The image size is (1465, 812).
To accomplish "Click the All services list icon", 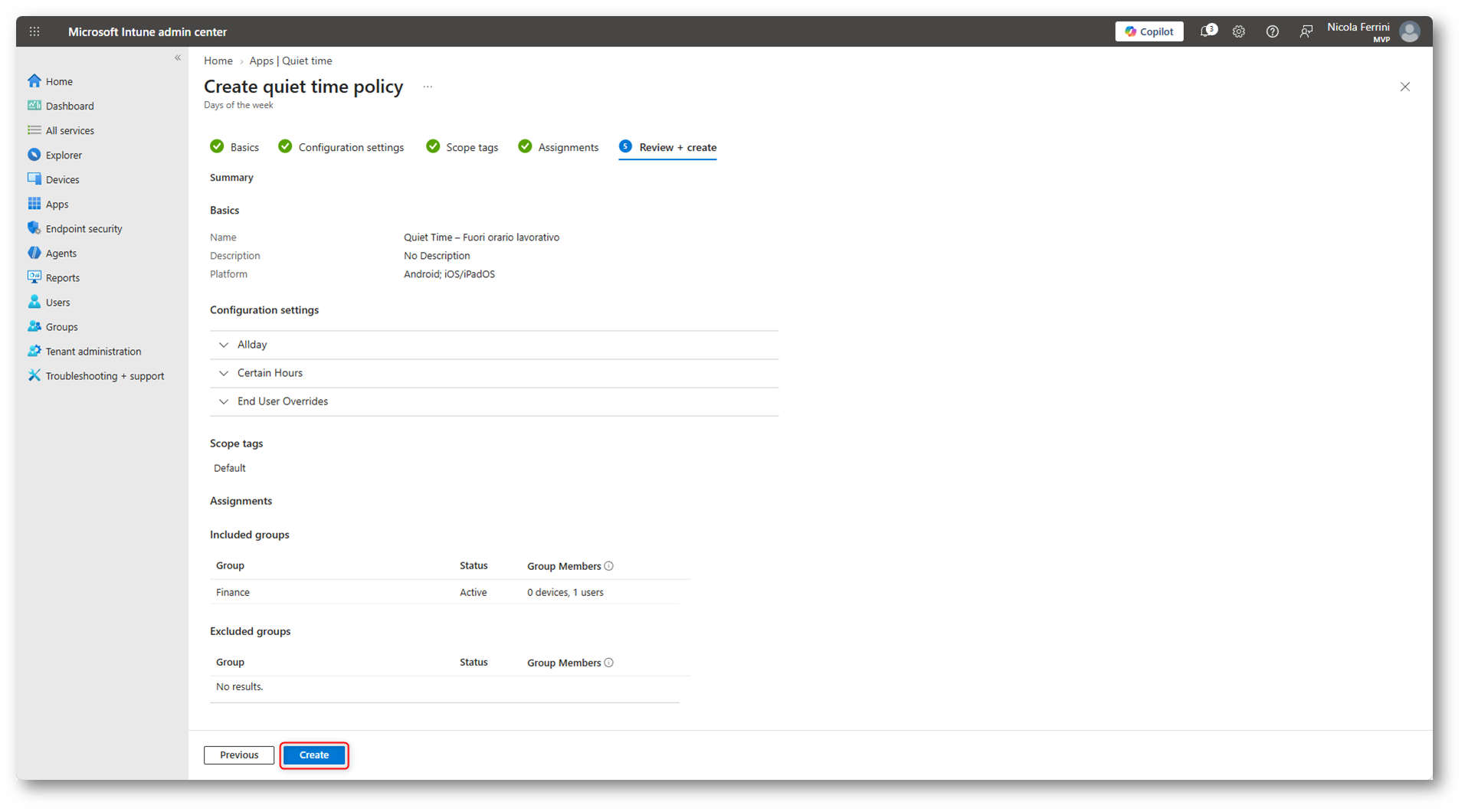I will [34, 129].
